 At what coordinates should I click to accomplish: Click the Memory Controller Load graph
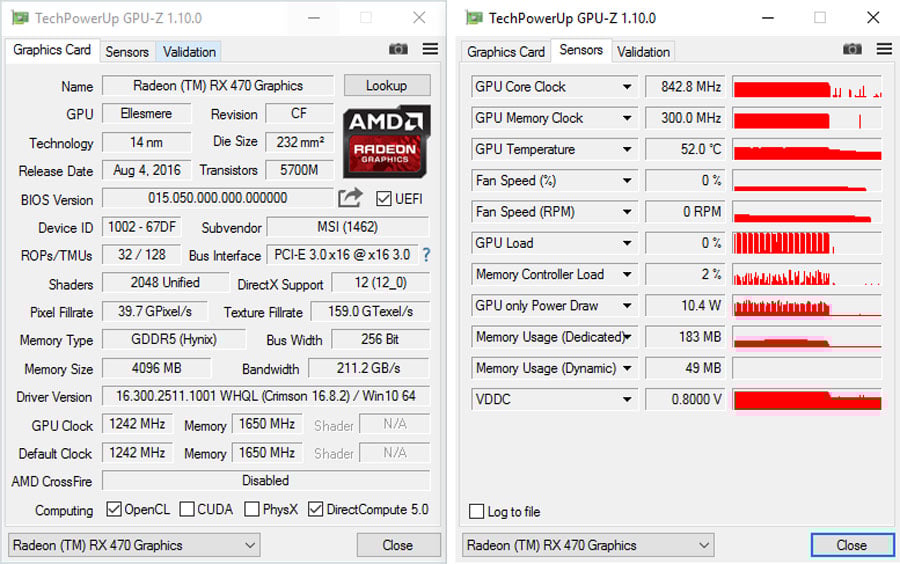(807, 275)
